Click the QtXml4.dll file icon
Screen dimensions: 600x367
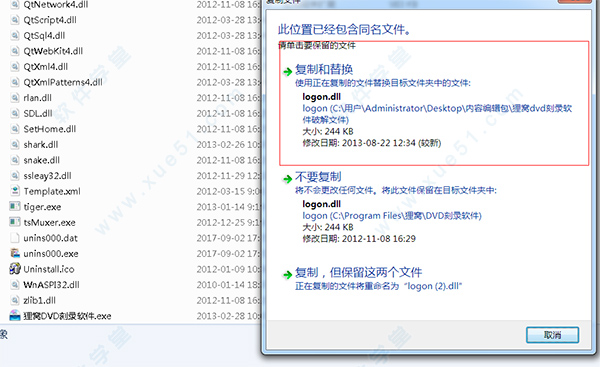point(15,67)
